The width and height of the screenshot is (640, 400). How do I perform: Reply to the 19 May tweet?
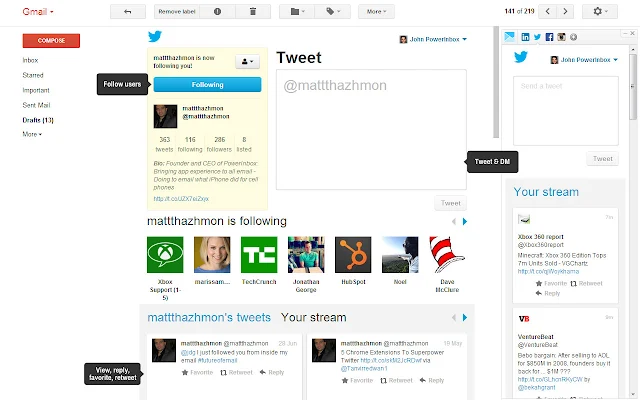(432, 380)
